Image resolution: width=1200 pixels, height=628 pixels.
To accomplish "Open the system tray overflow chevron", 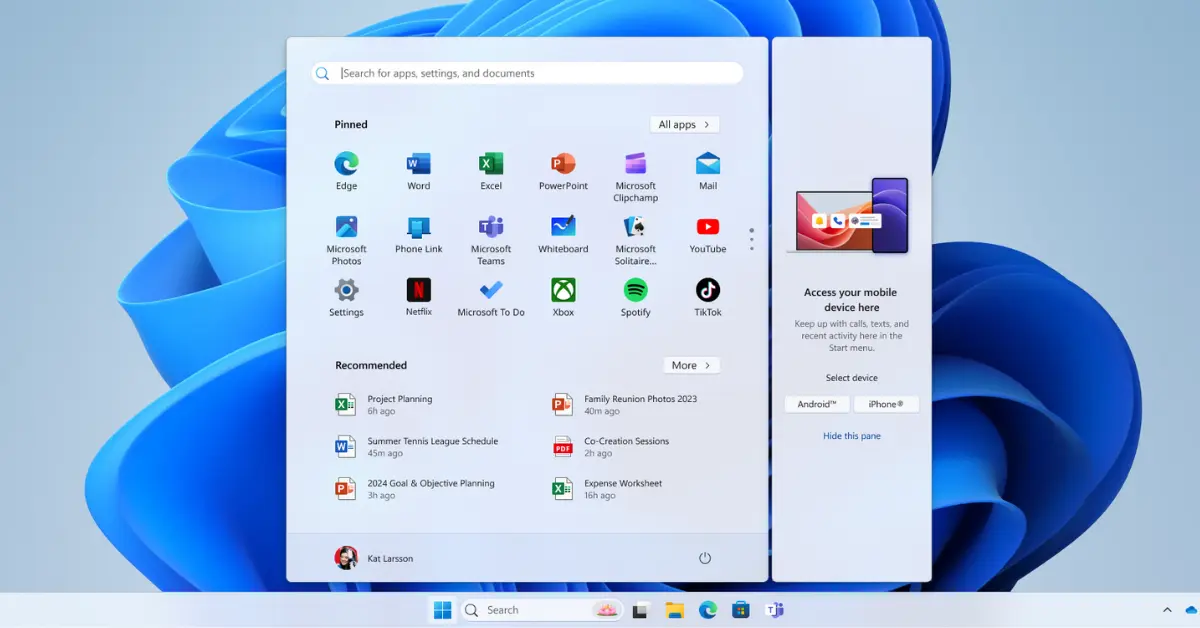I will coord(1166,610).
